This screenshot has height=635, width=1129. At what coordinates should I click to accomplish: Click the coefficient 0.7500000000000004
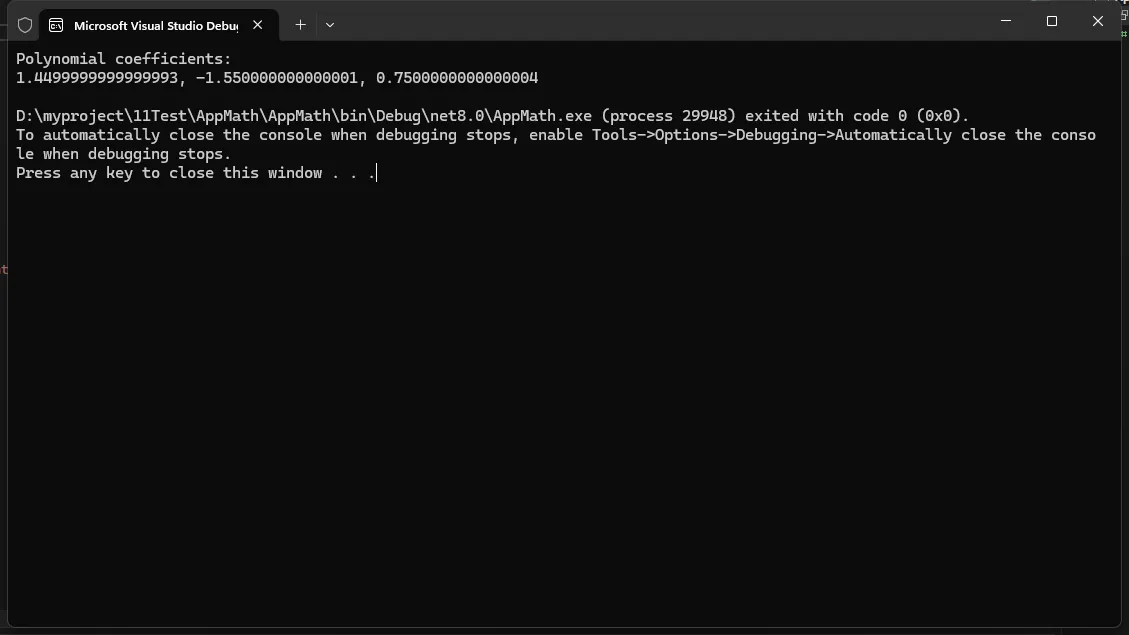(x=457, y=78)
